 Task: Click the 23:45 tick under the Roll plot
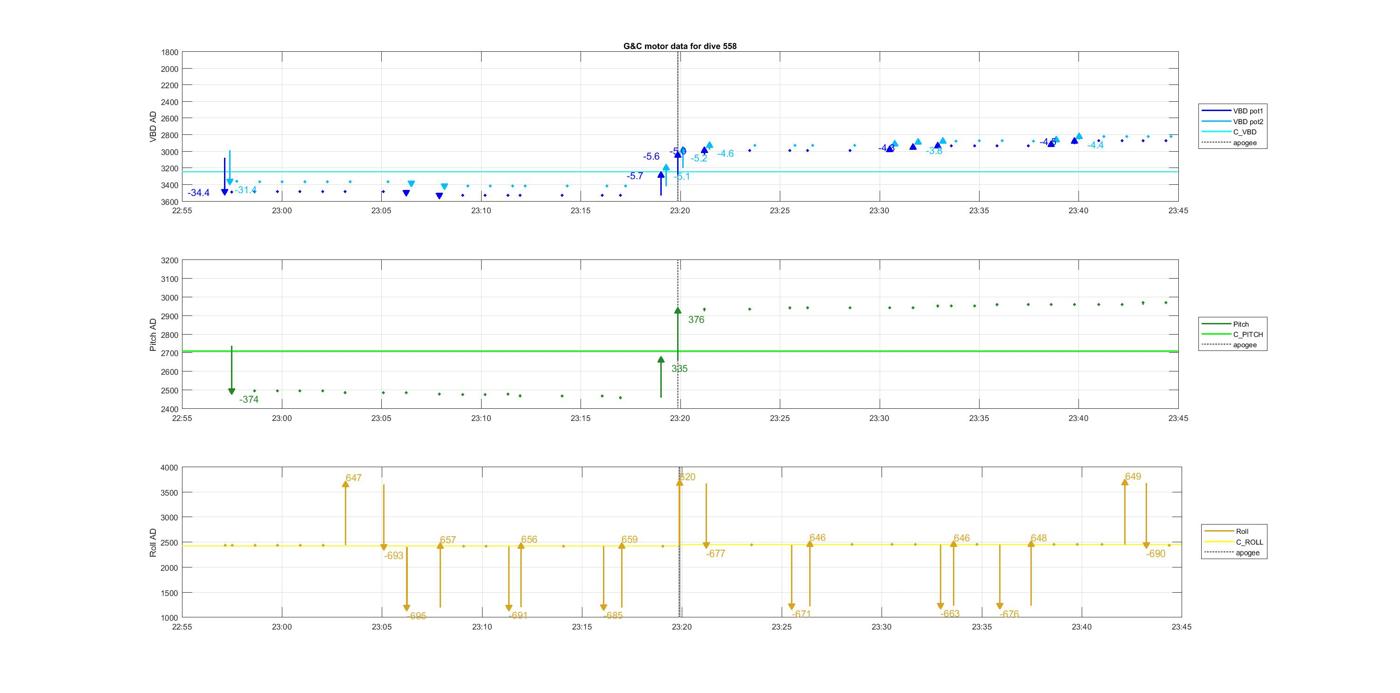click(1181, 627)
